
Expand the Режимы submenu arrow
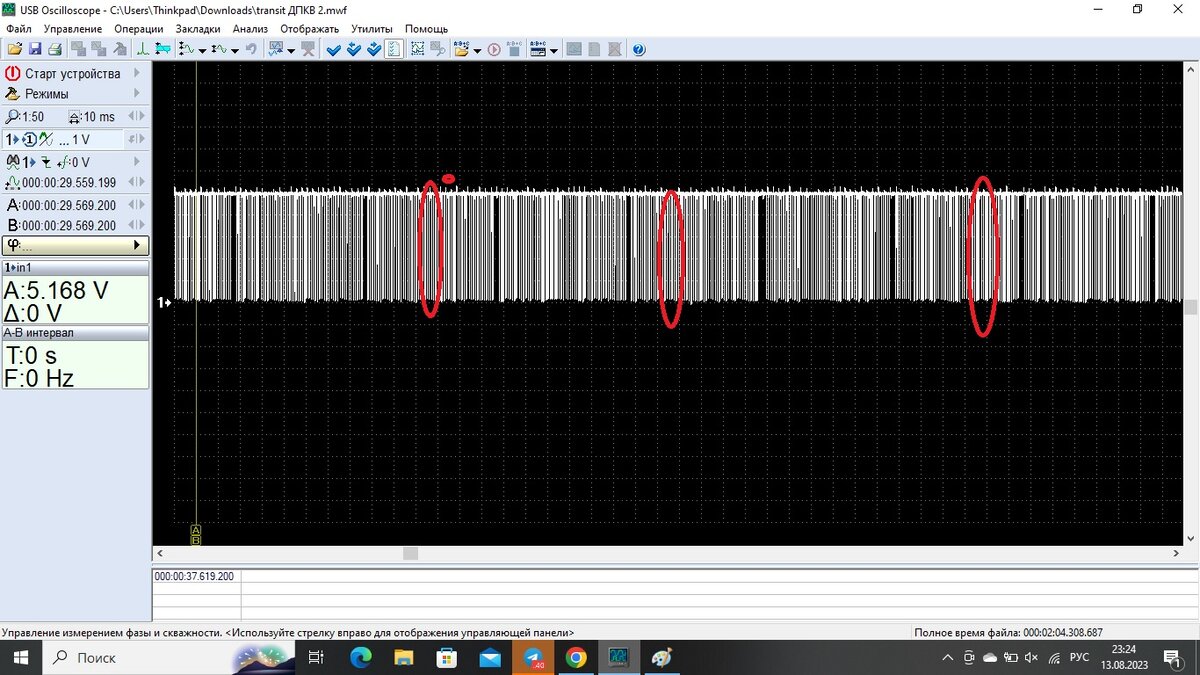point(136,93)
